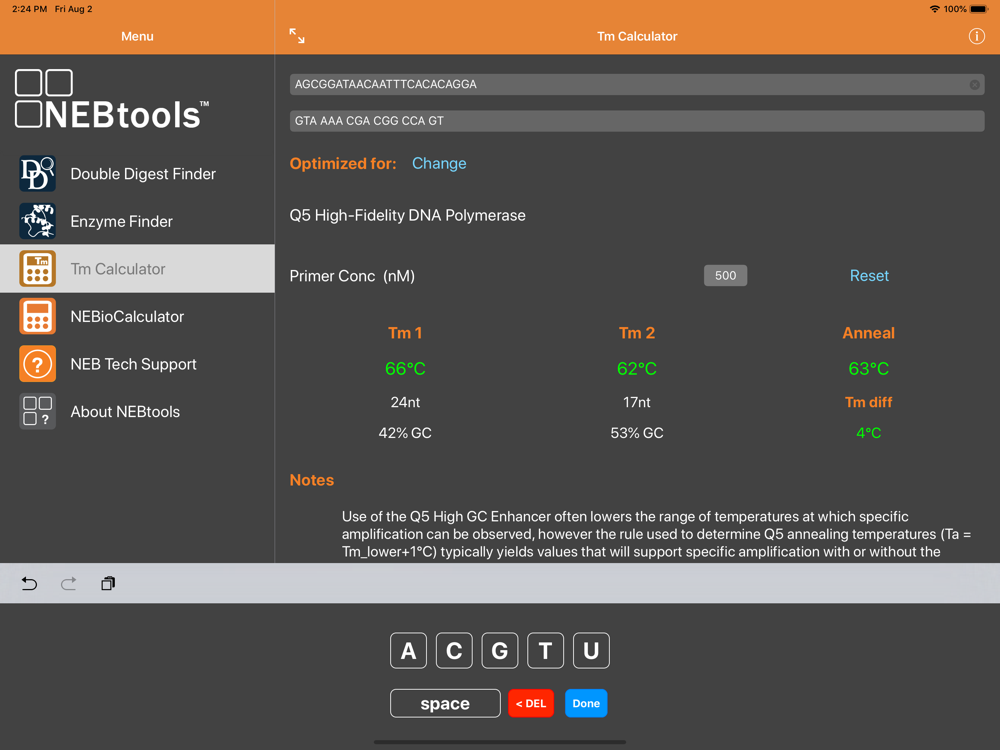Tap the time 2:24 PM in status bar

point(29,9)
